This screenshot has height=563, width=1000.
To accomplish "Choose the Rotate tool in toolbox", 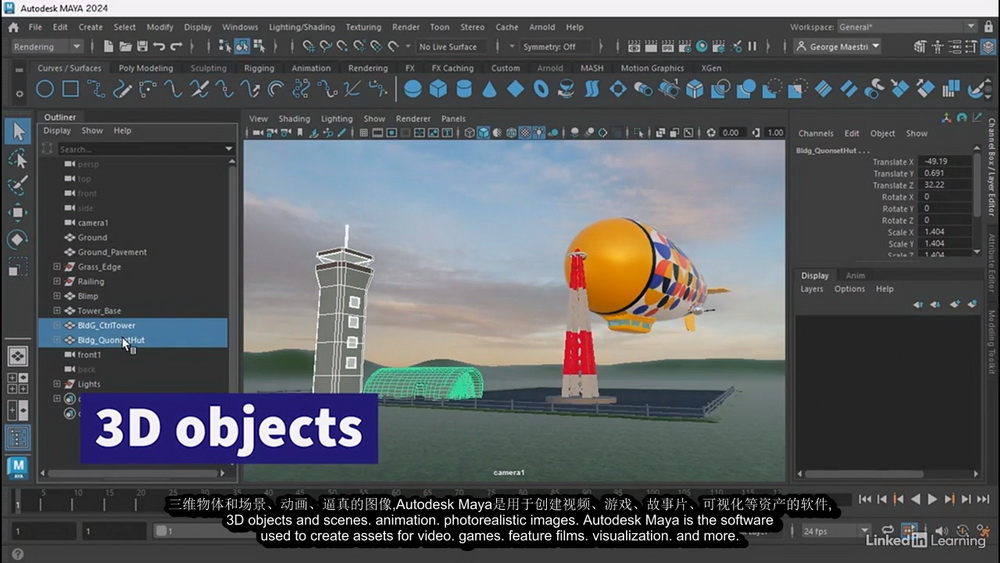I will coord(18,240).
